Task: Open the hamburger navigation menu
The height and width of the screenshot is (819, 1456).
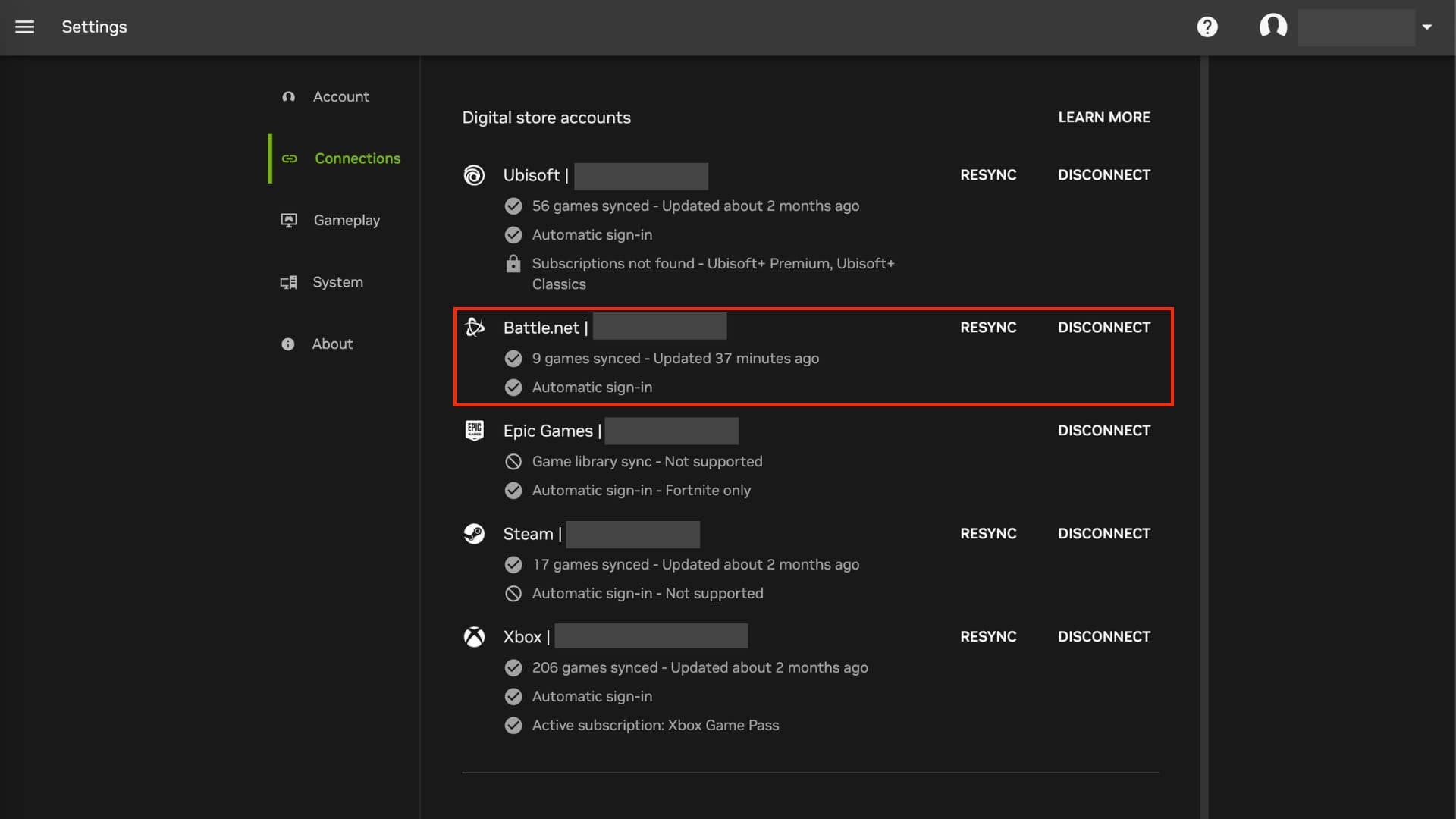Action: click(x=24, y=27)
